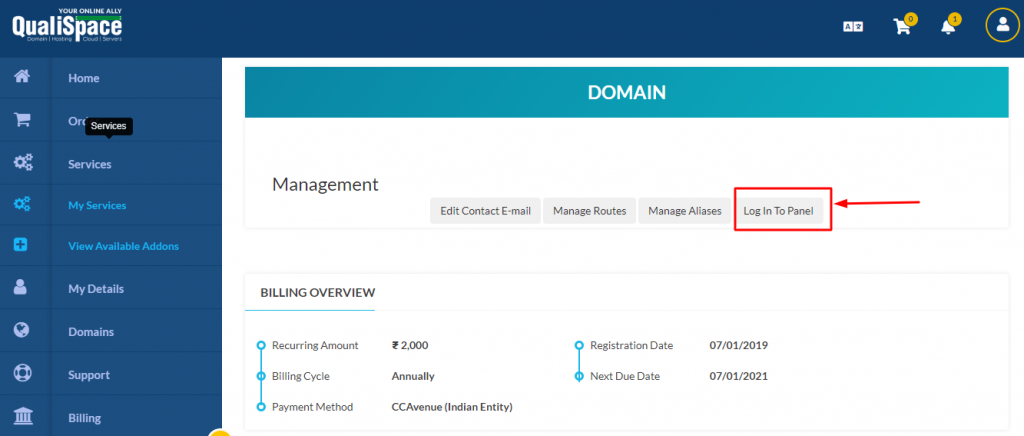Click registration date 07/01/2019
1024x436 pixels.
(739, 345)
